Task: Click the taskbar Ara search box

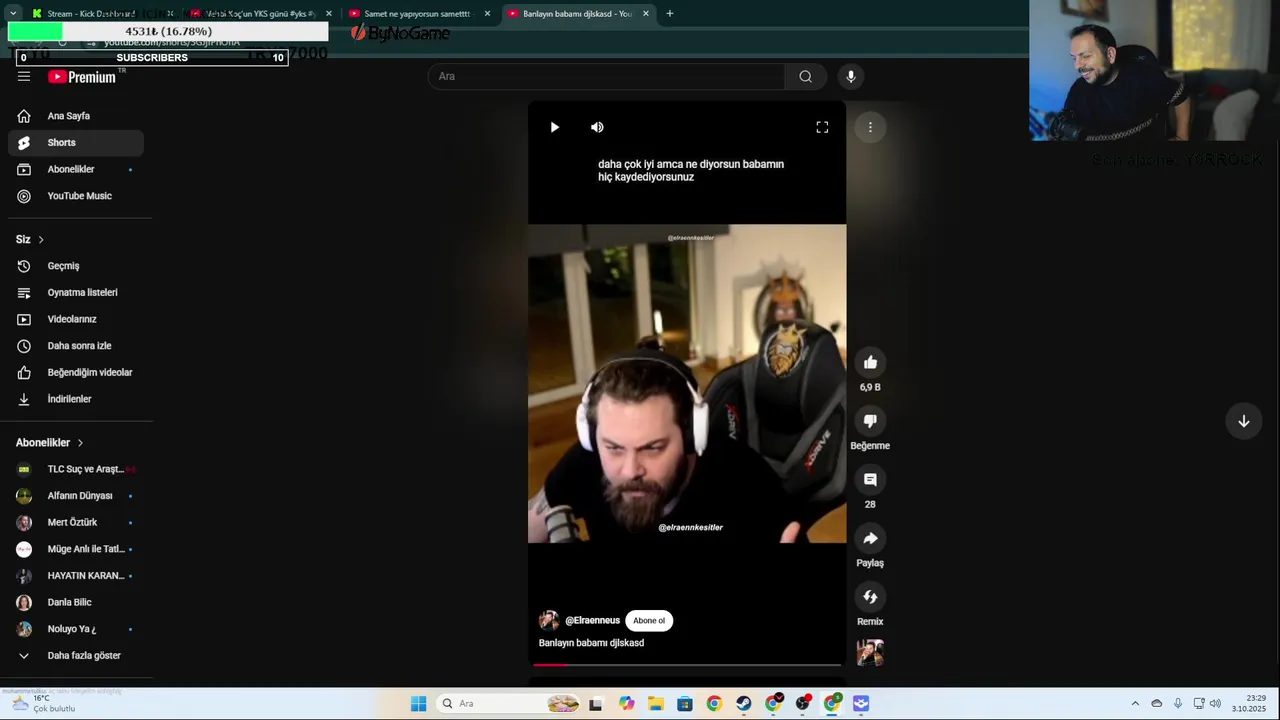Action: (x=510, y=704)
